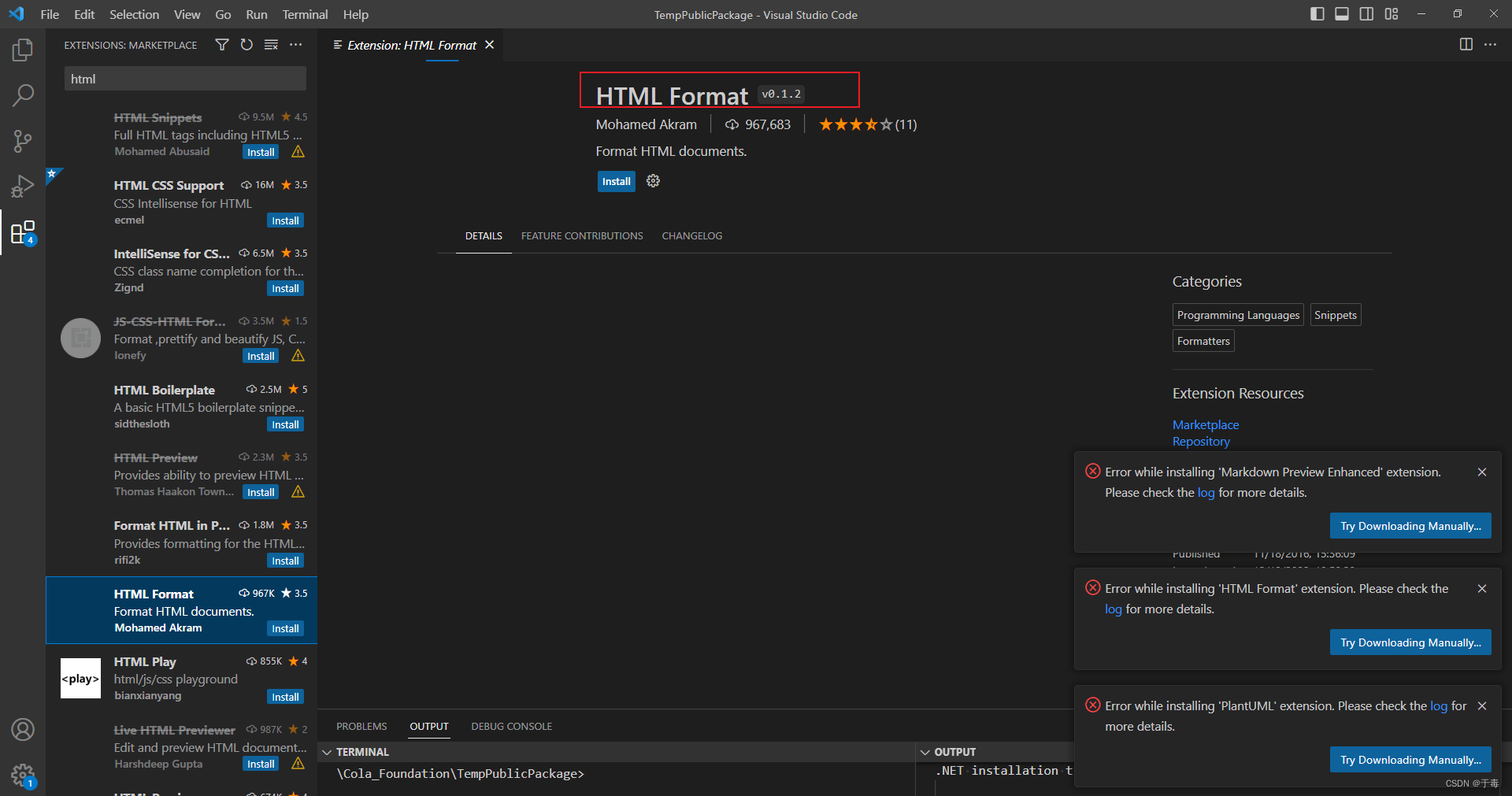Filter extensions with the funnel icon

click(222, 45)
